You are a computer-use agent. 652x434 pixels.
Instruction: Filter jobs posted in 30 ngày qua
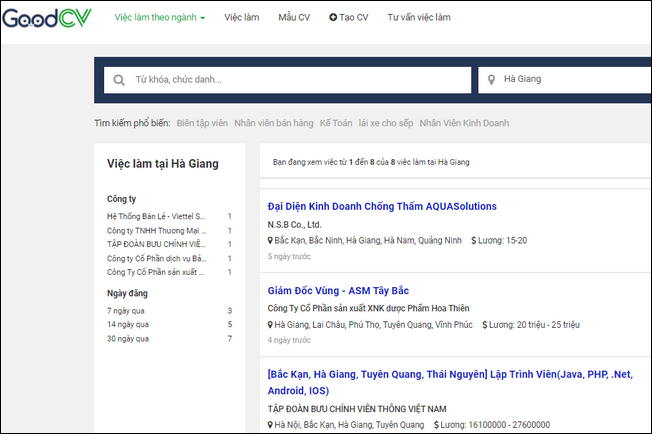(x=129, y=339)
